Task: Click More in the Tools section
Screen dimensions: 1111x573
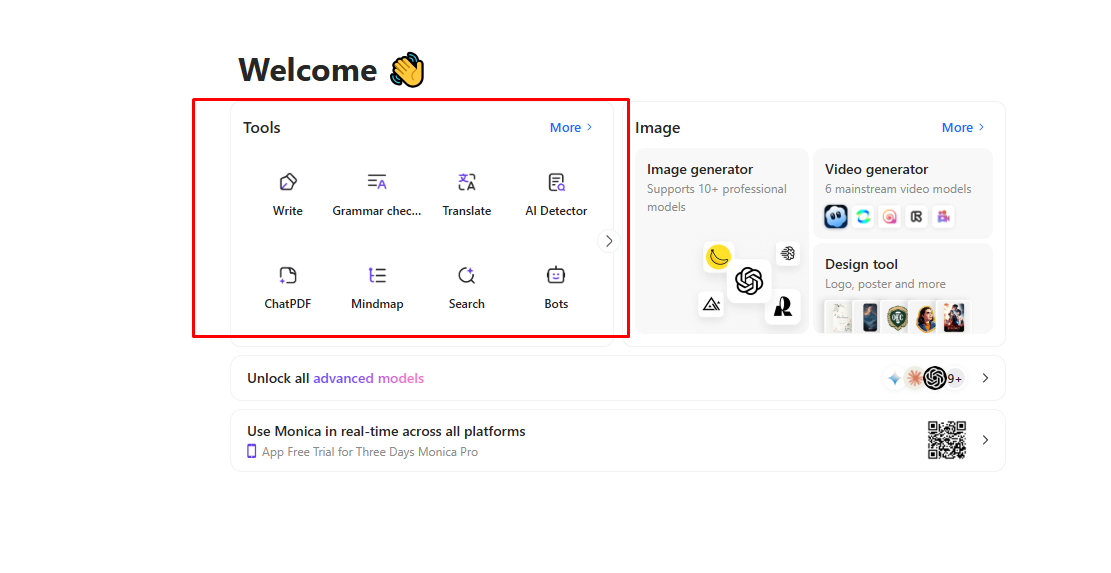Action: pos(571,127)
